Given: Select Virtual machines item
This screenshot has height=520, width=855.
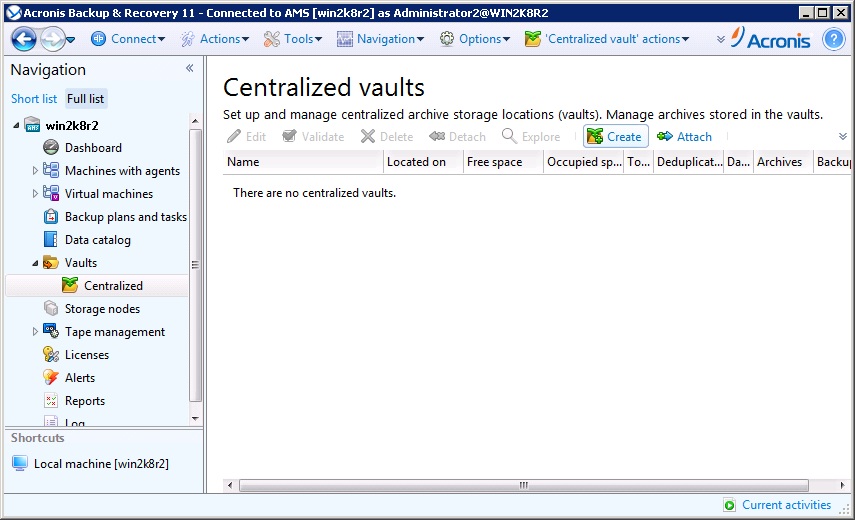Looking at the screenshot, I should (109, 194).
